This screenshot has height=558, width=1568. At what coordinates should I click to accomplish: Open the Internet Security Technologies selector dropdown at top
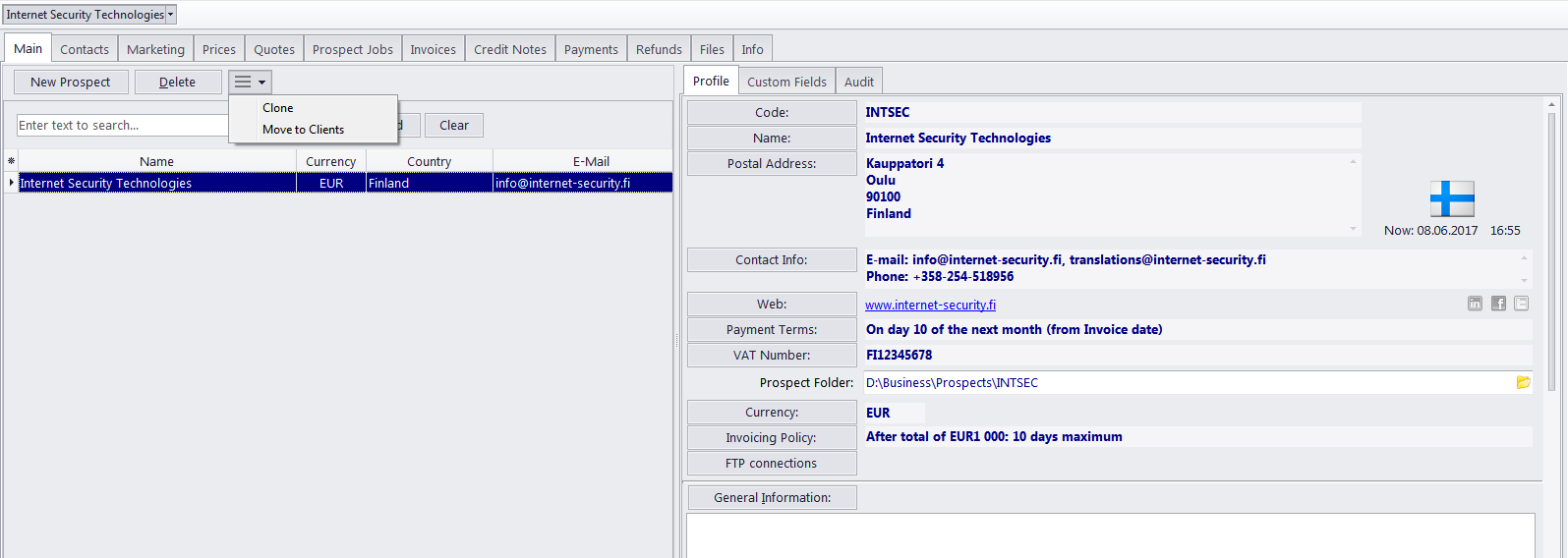[170, 15]
